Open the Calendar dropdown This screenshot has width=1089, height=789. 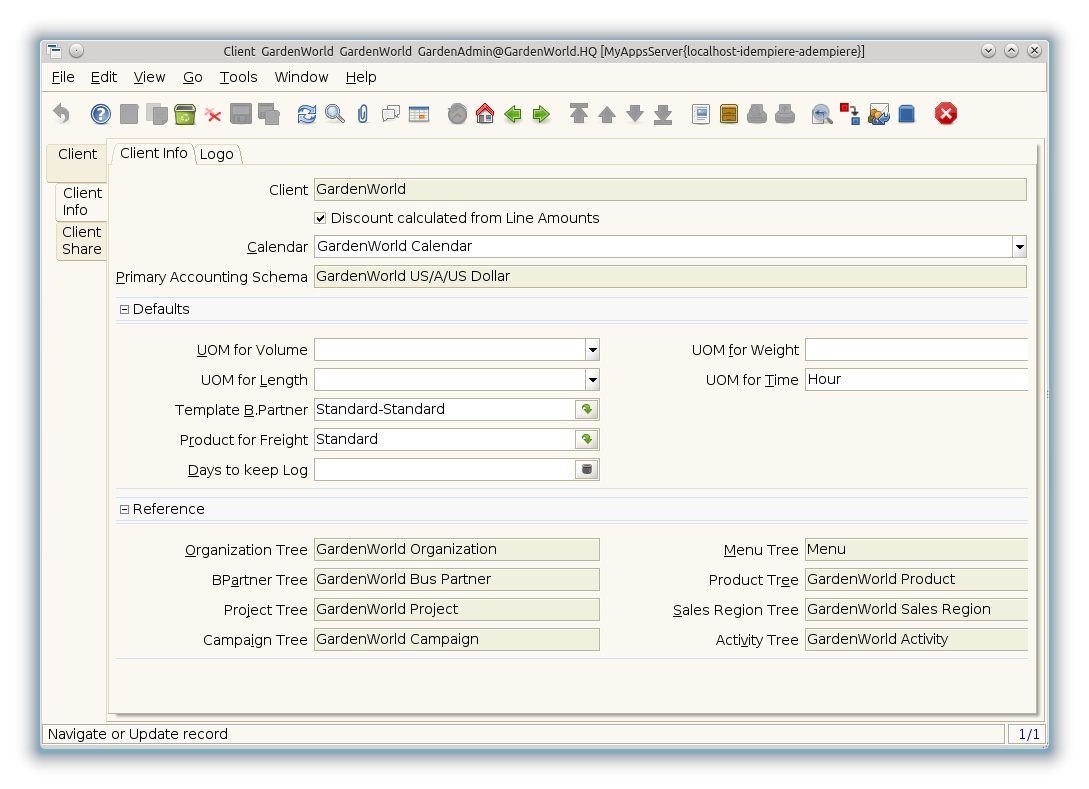tap(1018, 246)
